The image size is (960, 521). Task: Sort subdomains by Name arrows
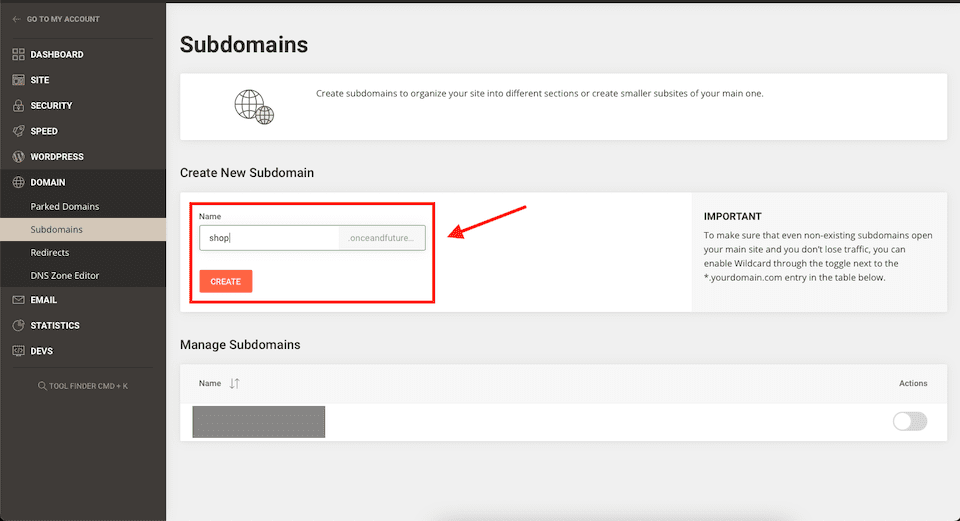point(235,383)
